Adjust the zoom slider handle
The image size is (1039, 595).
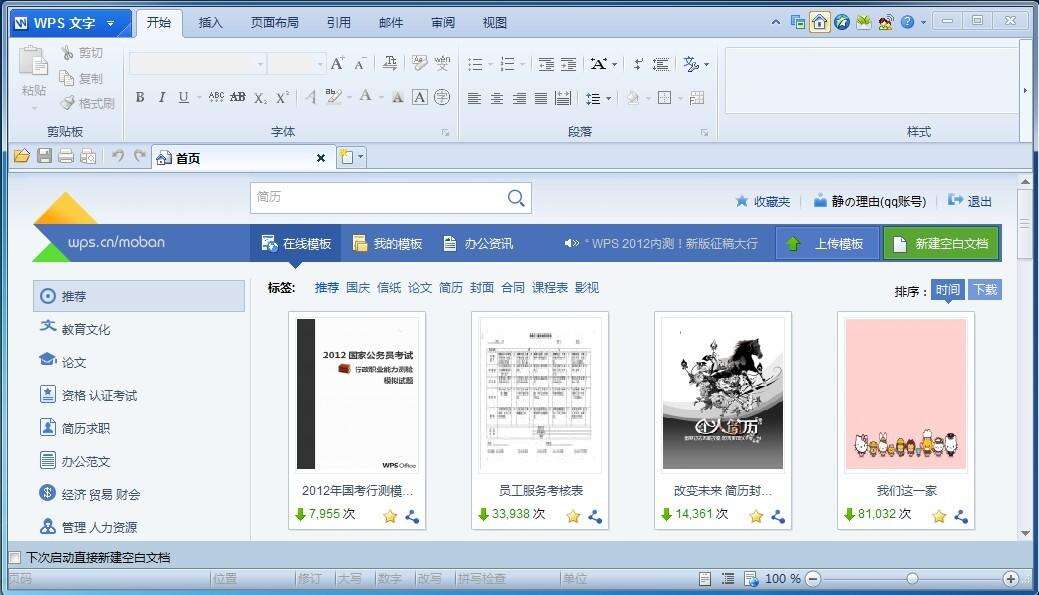pos(912,578)
